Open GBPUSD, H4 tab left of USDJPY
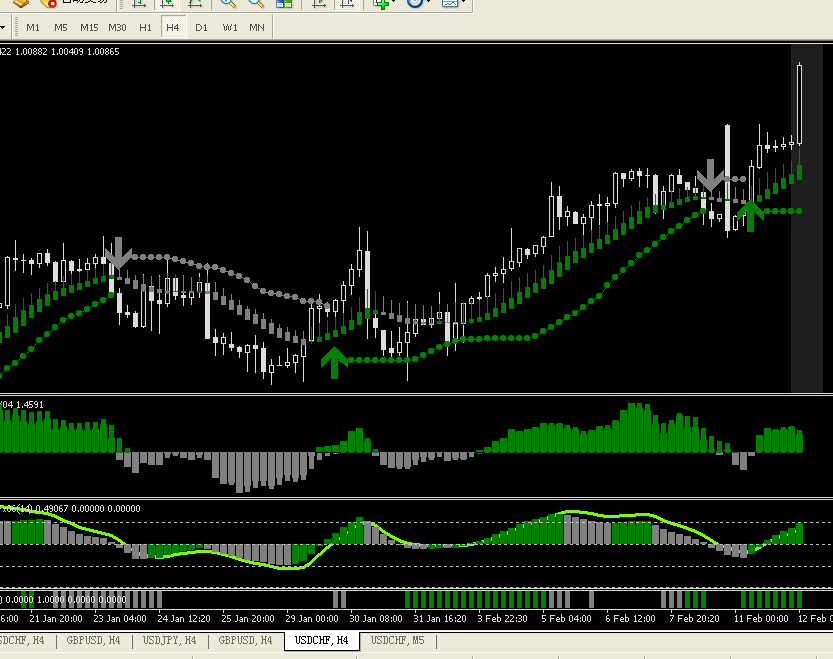Viewport: 833px width, 659px height. (93, 640)
